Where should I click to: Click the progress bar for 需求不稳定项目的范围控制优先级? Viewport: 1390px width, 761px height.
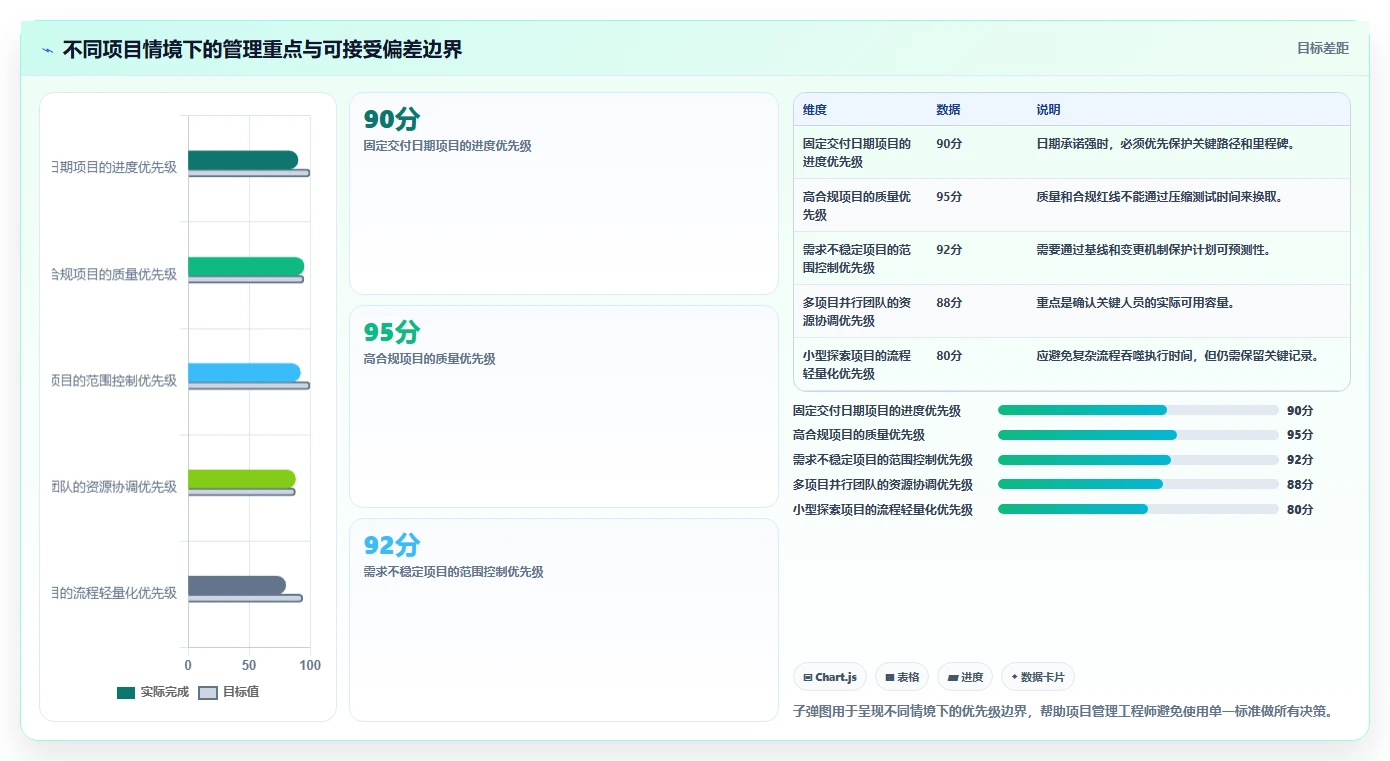[1138, 460]
